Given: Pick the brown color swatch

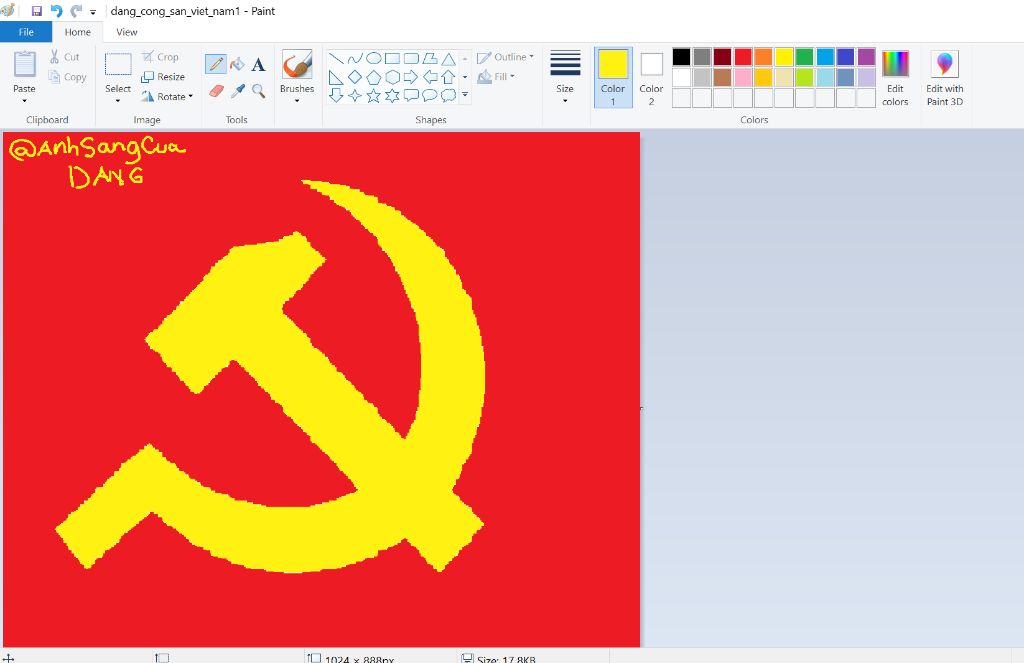Looking at the screenshot, I should coord(722,77).
